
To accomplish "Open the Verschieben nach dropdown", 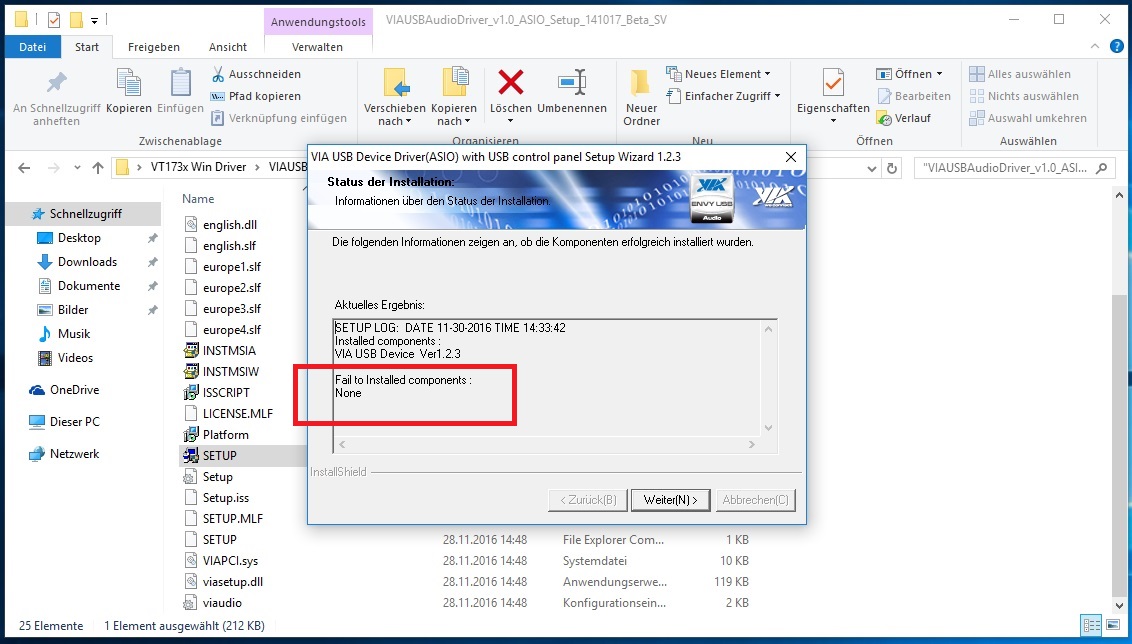I will [x=394, y=121].
